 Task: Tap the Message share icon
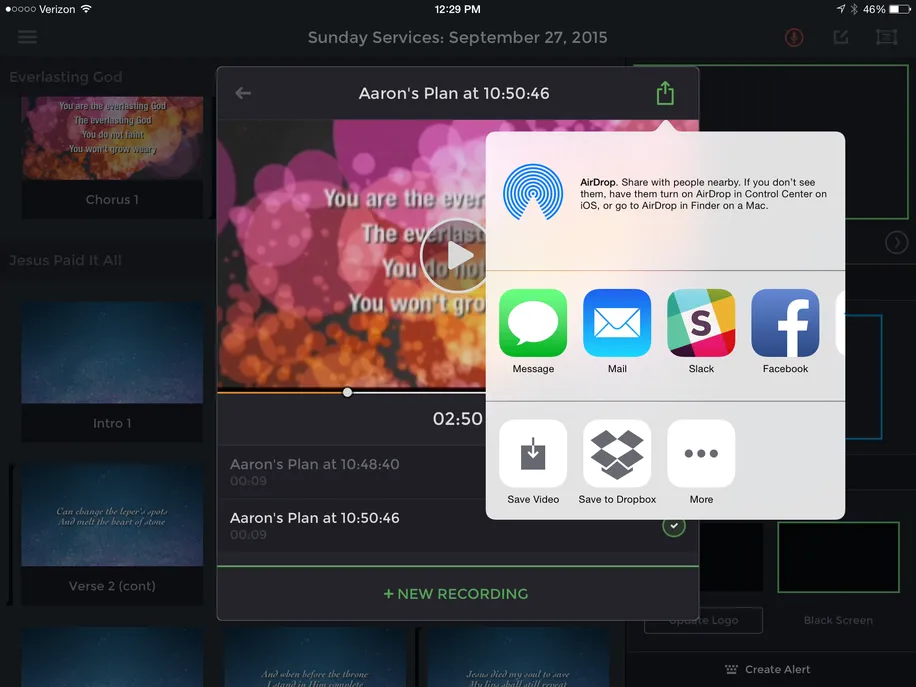[x=533, y=323]
